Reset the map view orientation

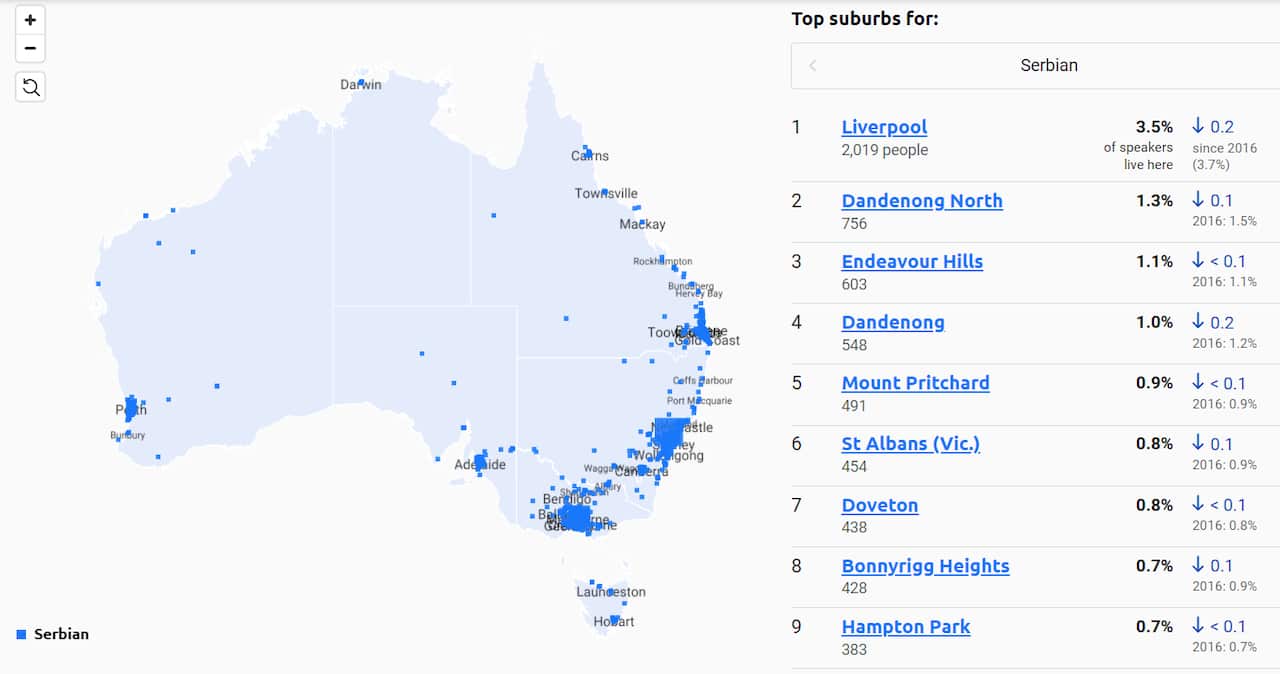pyautogui.click(x=30, y=87)
